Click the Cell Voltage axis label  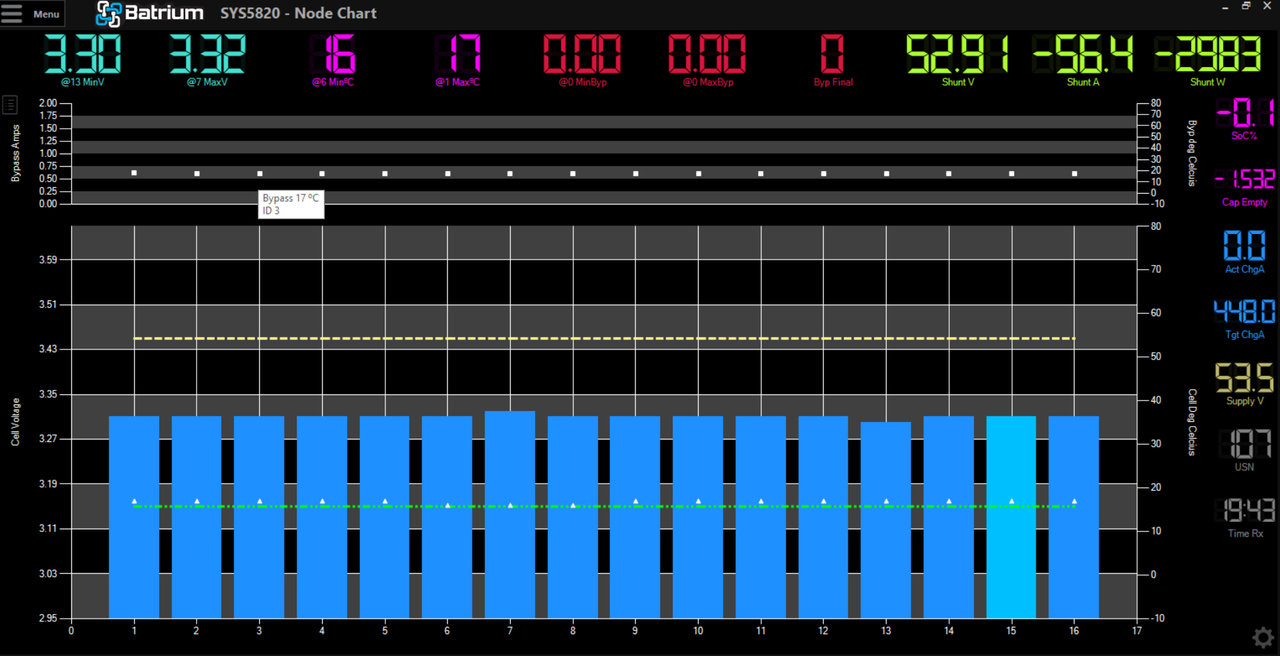[16, 421]
